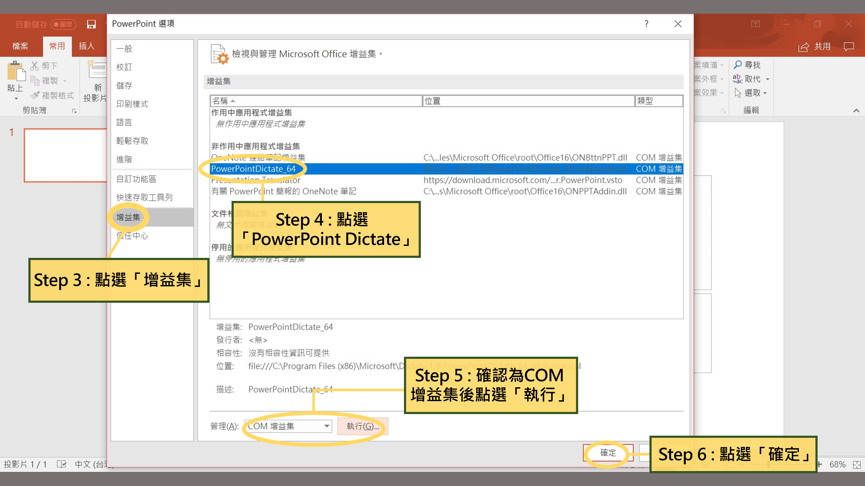The image size is (865, 486).
Task: Click the spell check icon in status bar
Action: tap(62, 464)
